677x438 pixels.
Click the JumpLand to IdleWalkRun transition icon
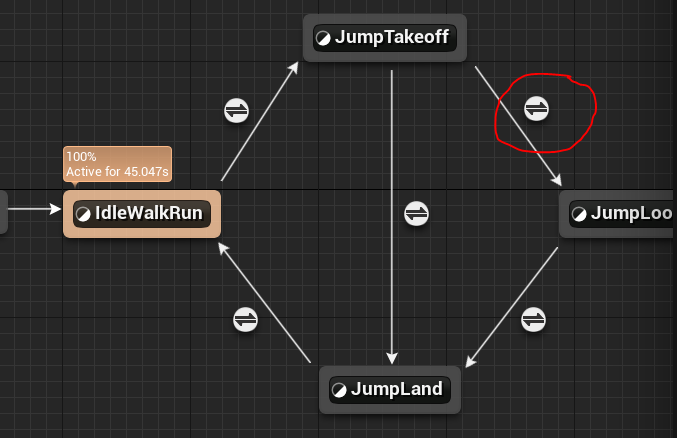click(245, 319)
